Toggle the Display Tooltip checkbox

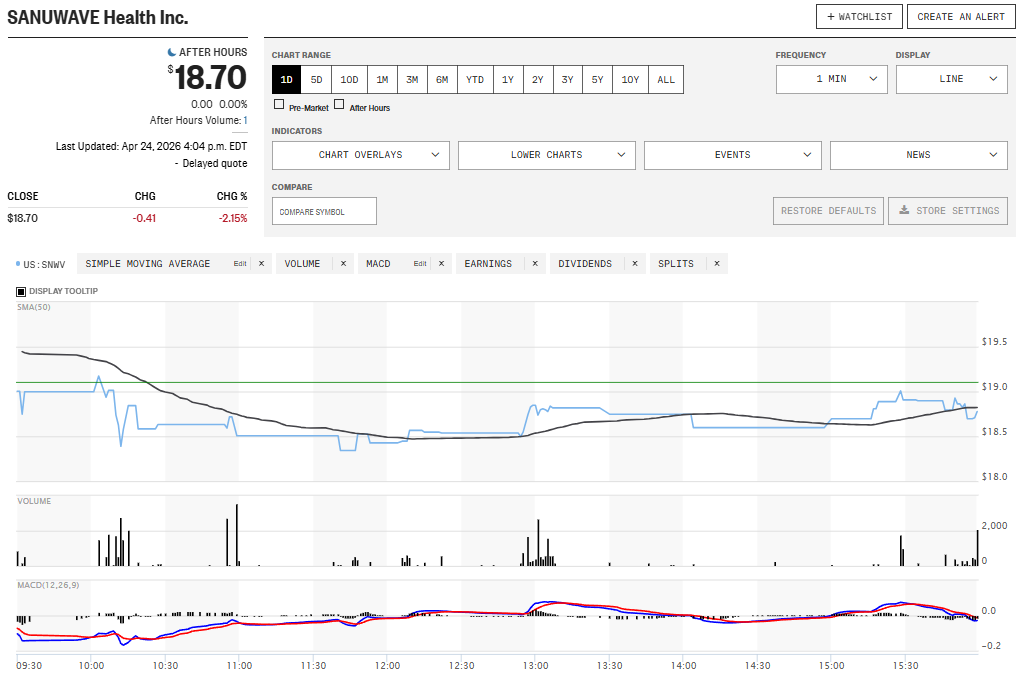click(21, 292)
